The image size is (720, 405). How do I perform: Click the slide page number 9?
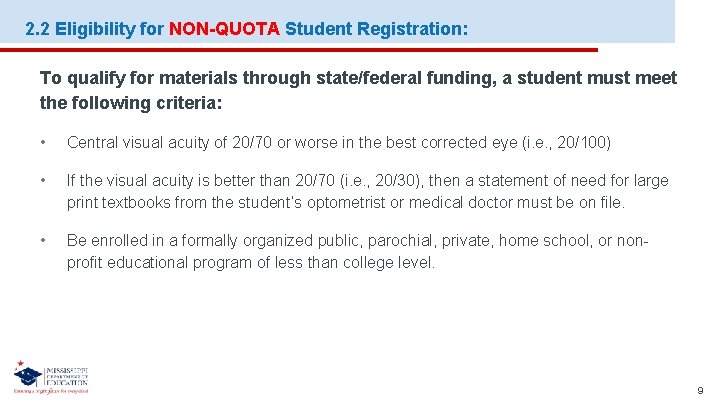coord(700,390)
